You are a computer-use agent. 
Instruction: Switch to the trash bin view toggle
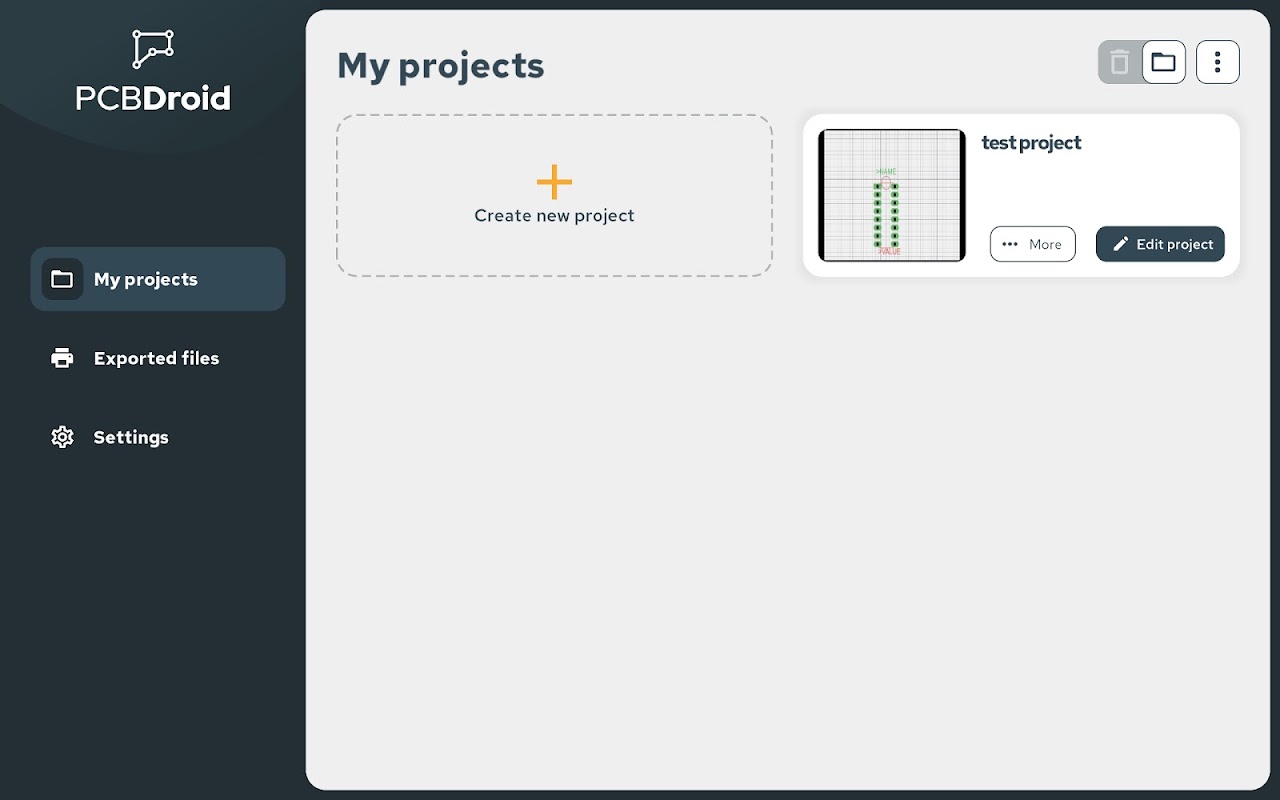pyautogui.click(x=1120, y=62)
